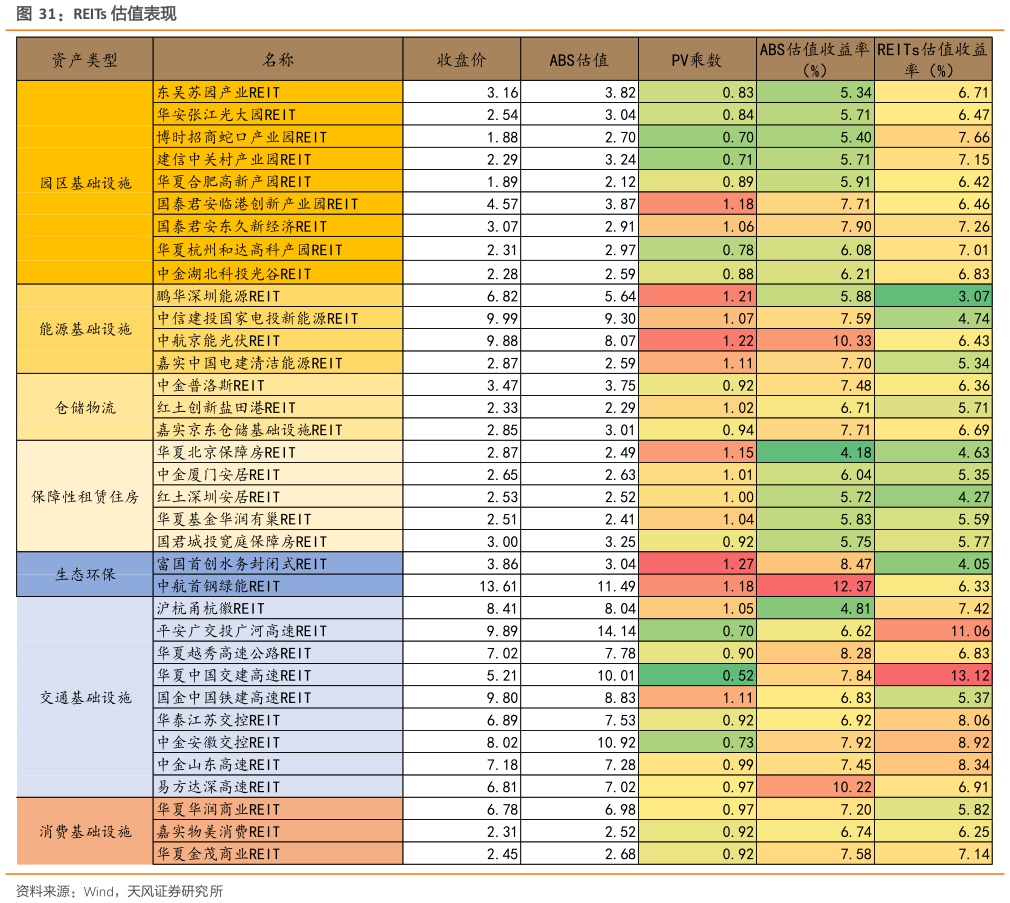Click the name "红土创新盐田港REIT"
Viewport: 1010px width, 903px height.
click(227, 408)
